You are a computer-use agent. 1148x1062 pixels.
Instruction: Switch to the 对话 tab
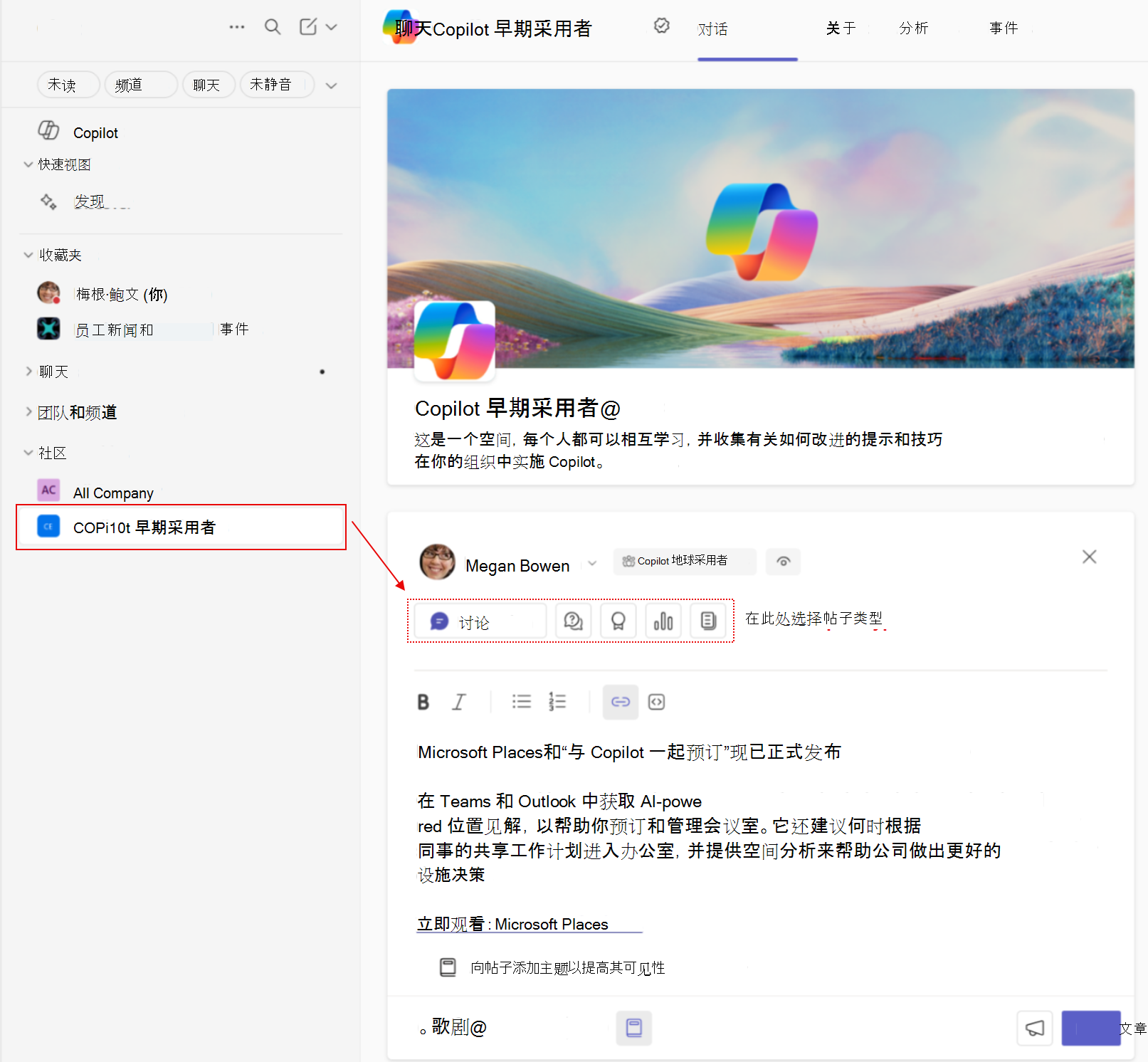[712, 29]
